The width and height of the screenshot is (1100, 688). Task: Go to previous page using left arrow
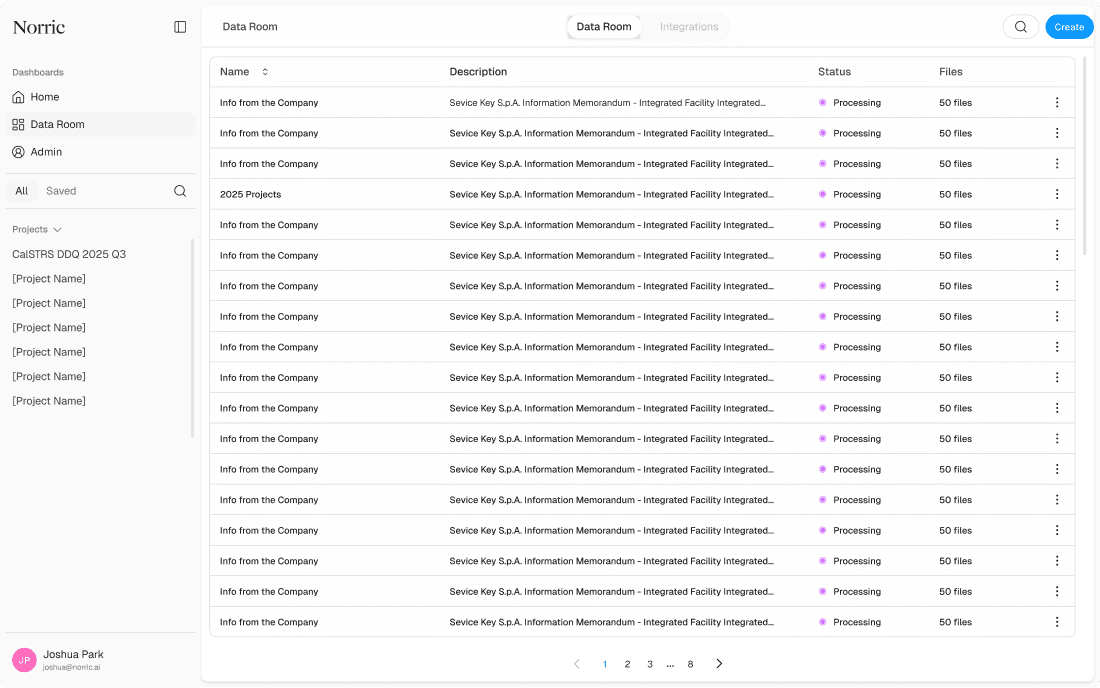pyautogui.click(x=577, y=663)
